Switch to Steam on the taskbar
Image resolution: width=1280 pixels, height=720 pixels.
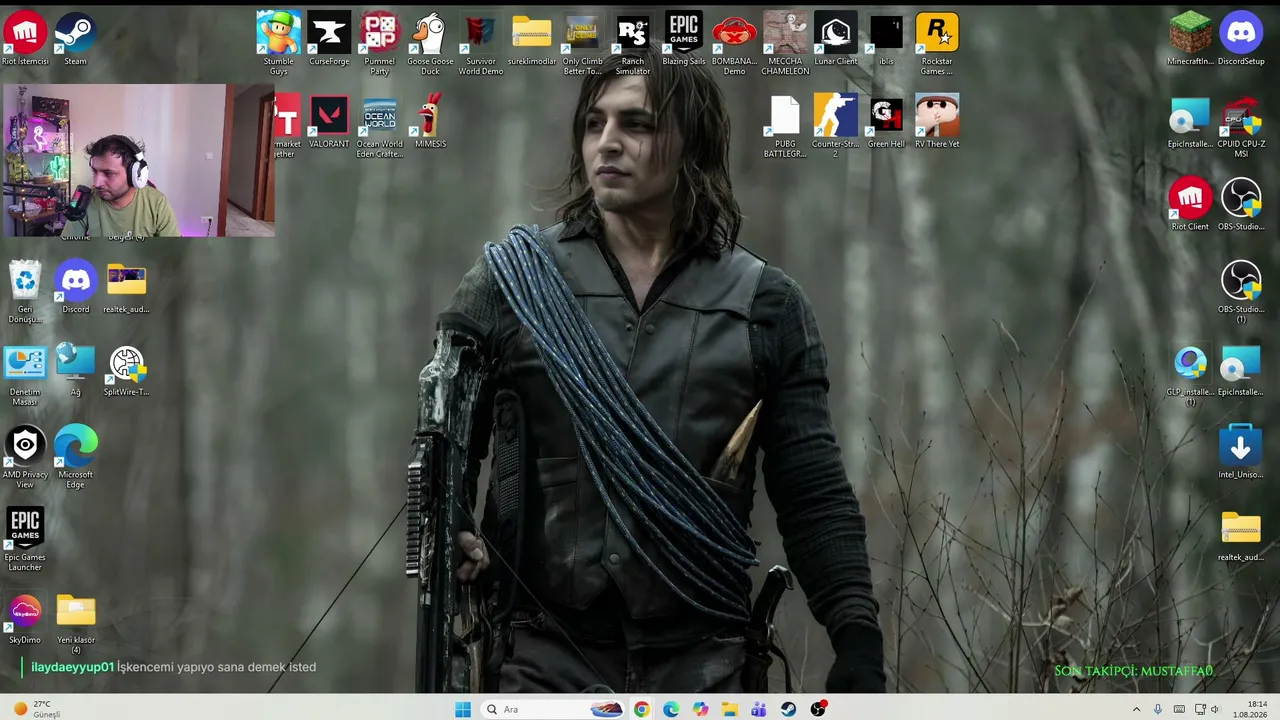pos(789,709)
